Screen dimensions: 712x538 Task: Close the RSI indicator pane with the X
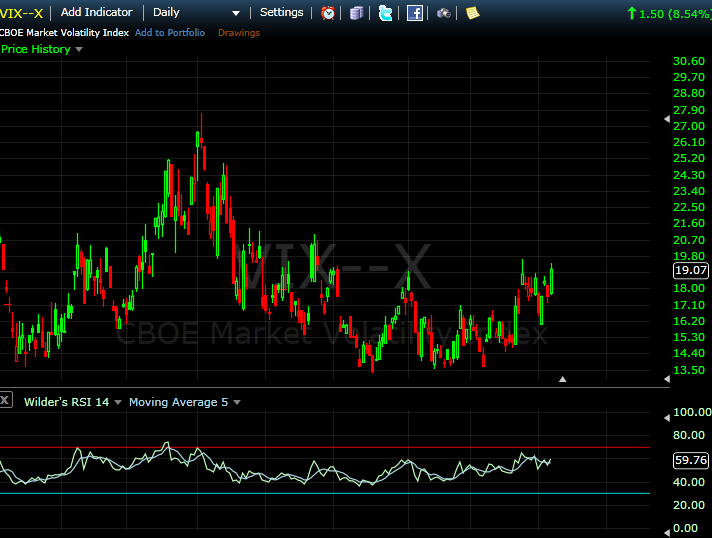click(x=5, y=400)
